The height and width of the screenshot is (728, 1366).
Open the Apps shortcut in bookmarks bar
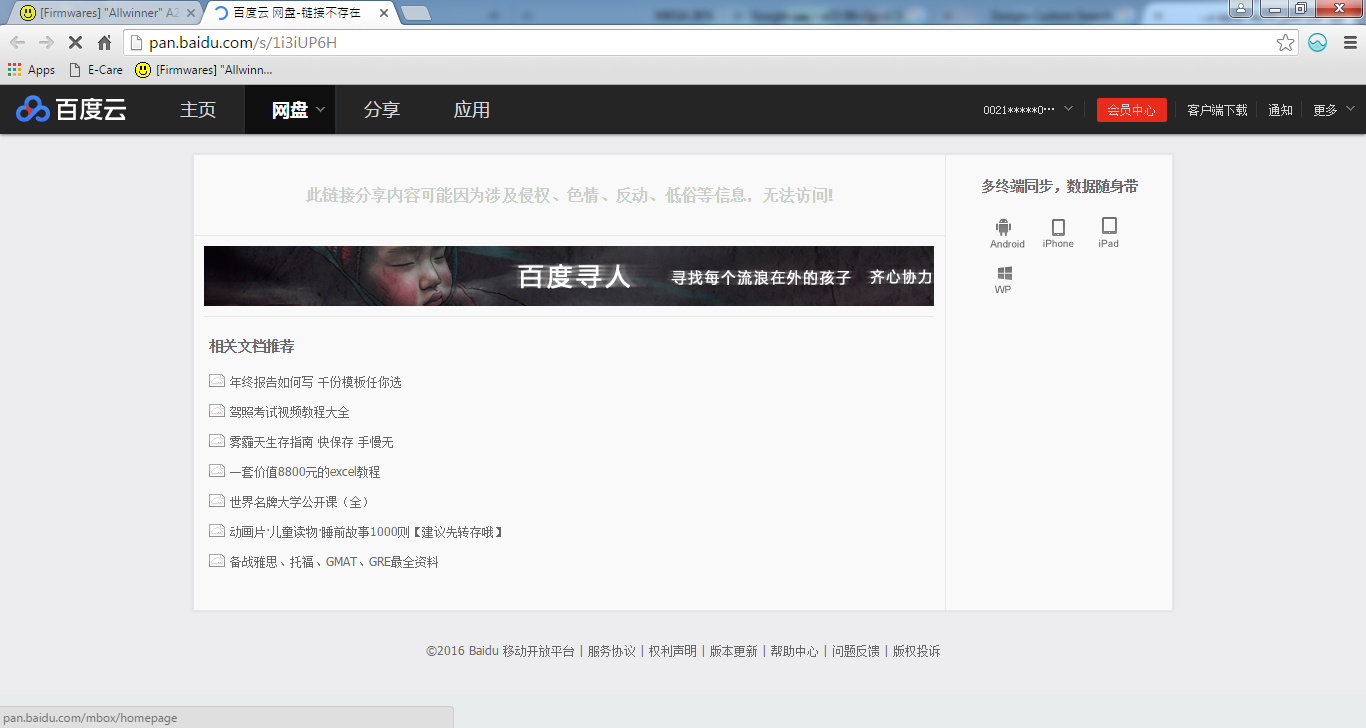(31, 70)
